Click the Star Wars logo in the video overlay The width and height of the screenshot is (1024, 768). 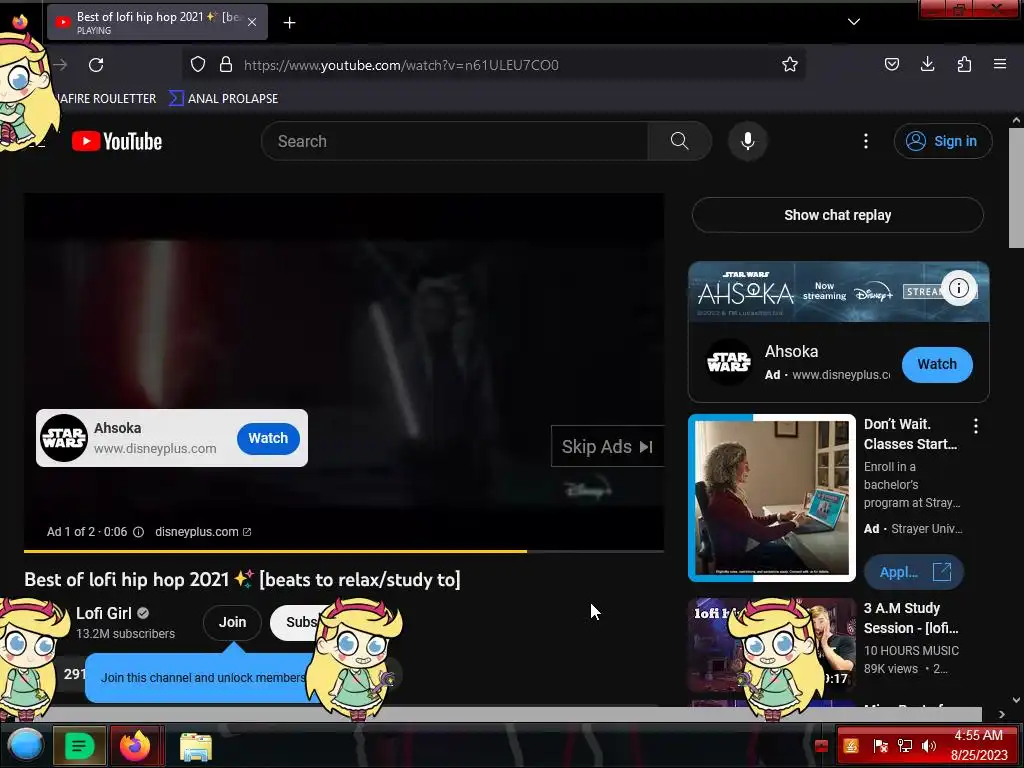coord(64,438)
